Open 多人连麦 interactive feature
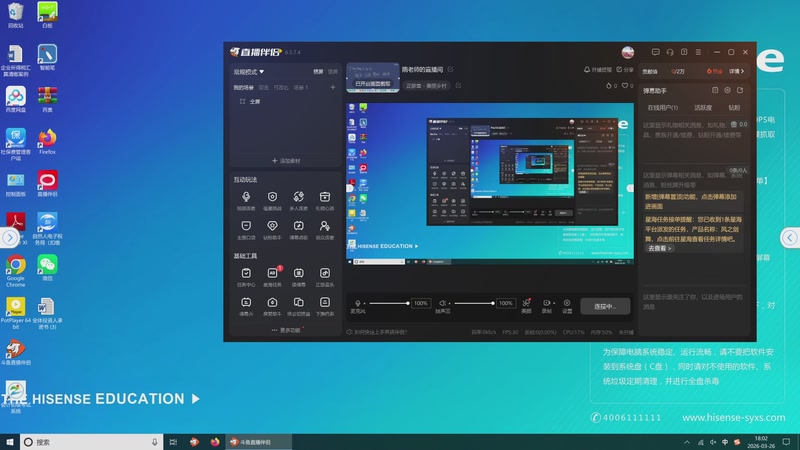Viewport: 800px width, 450px height. point(298,201)
